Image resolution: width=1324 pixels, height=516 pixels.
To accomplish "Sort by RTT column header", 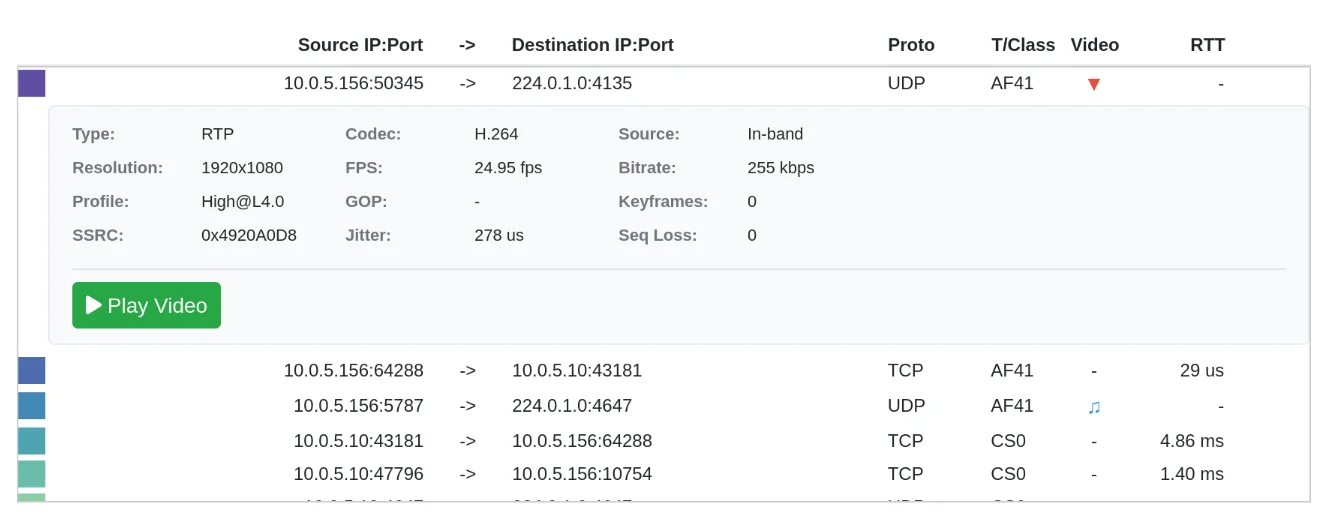I will pyautogui.click(x=1207, y=45).
